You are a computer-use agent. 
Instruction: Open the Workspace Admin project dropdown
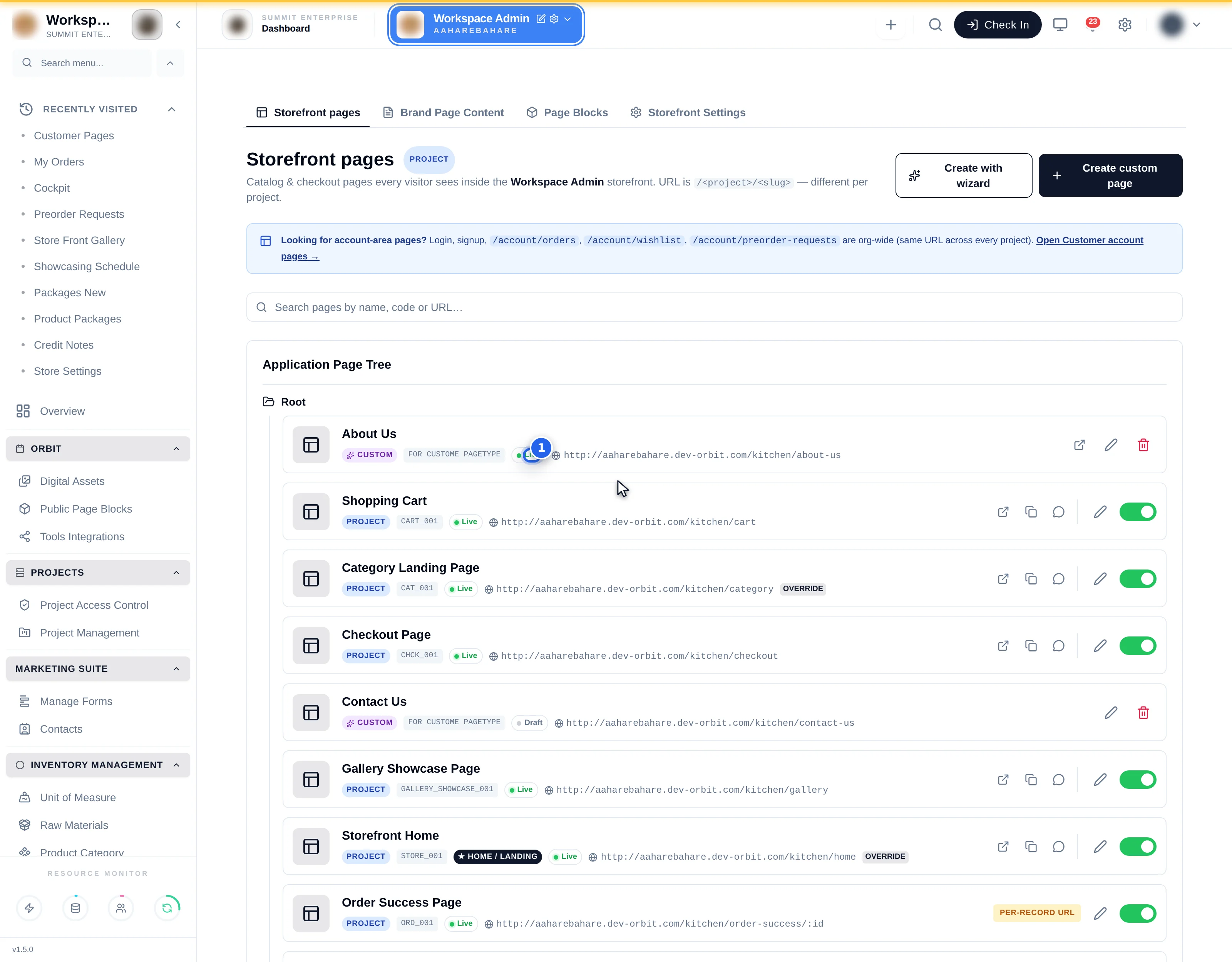pos(567,19)
